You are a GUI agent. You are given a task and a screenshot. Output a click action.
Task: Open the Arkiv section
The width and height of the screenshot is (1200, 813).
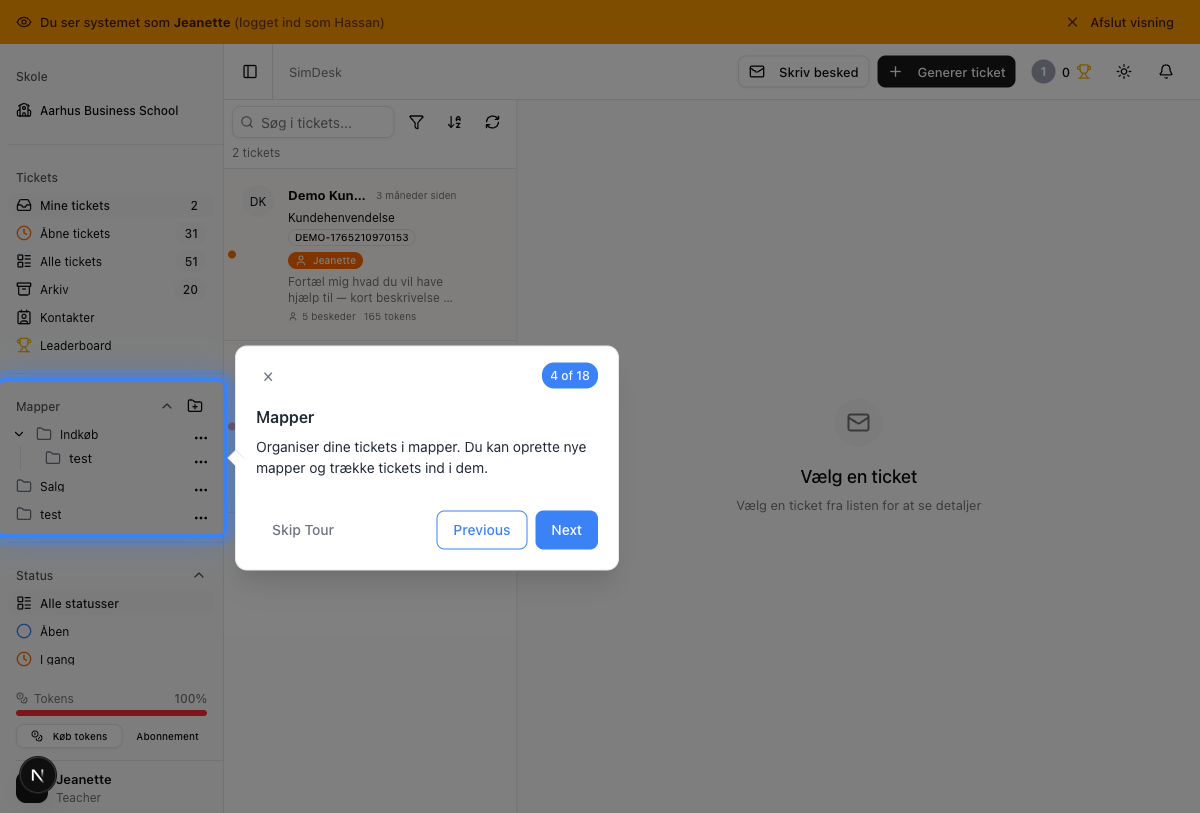111,289
